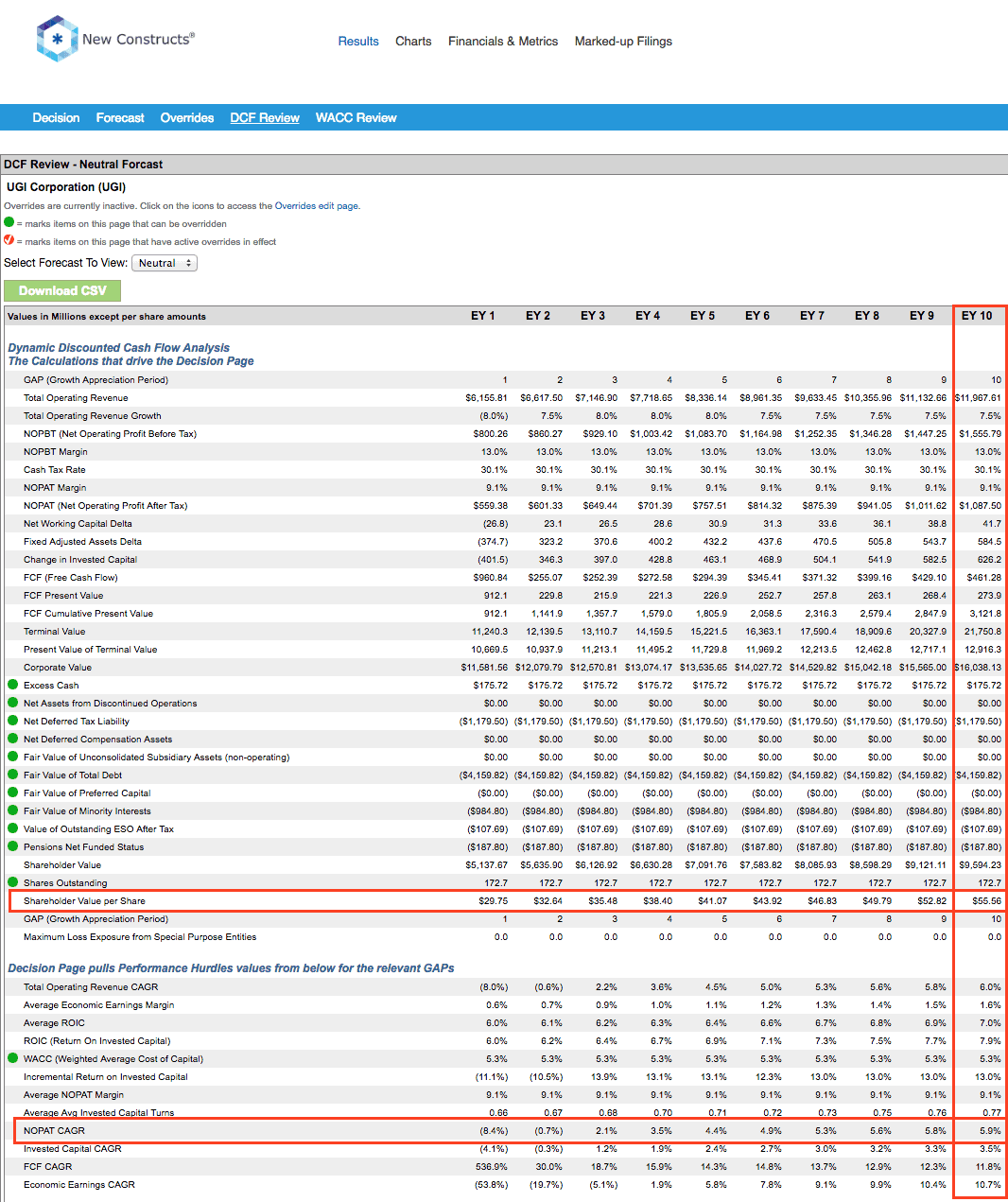1008x1202 pixels.
Task: Click the EY 5 column header
Action: (703, 316)
